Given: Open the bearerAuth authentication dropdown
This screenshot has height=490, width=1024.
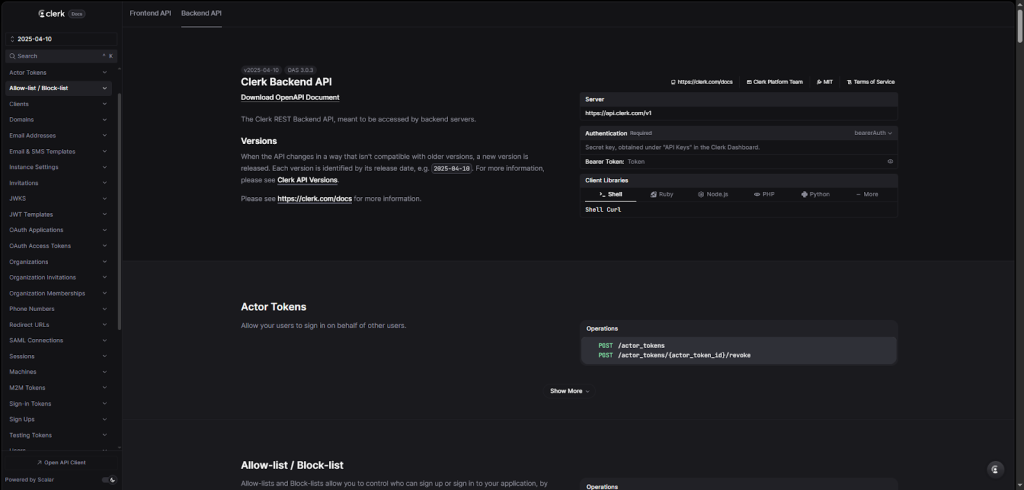Looking at the screenshot, I should coord(872,133).
